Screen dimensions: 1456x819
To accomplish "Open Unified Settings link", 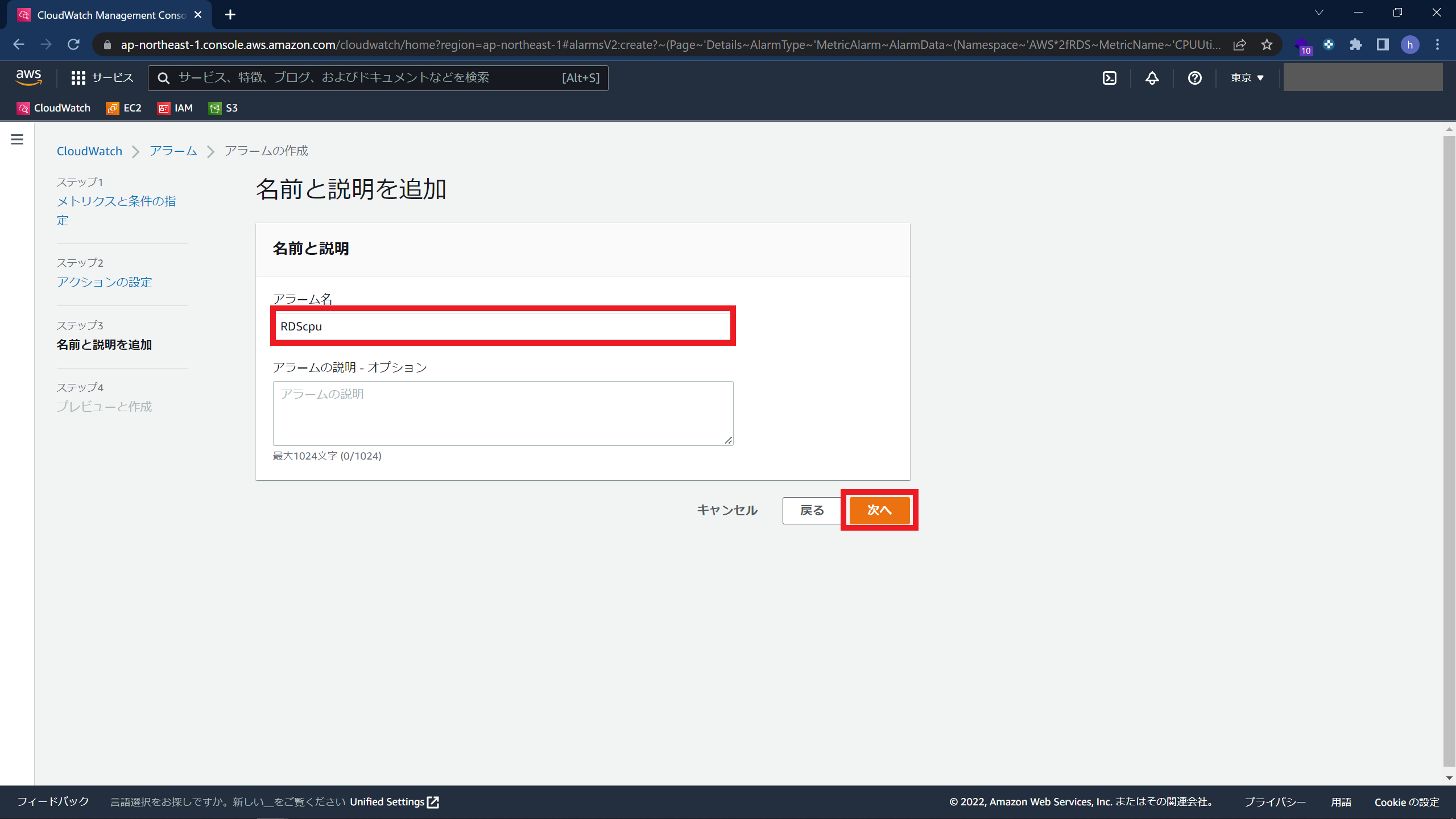I will pos(394,801).
